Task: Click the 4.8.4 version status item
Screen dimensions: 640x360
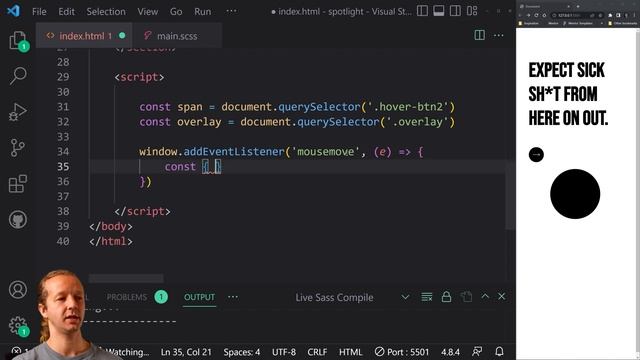Action: (x=450, y=352)
